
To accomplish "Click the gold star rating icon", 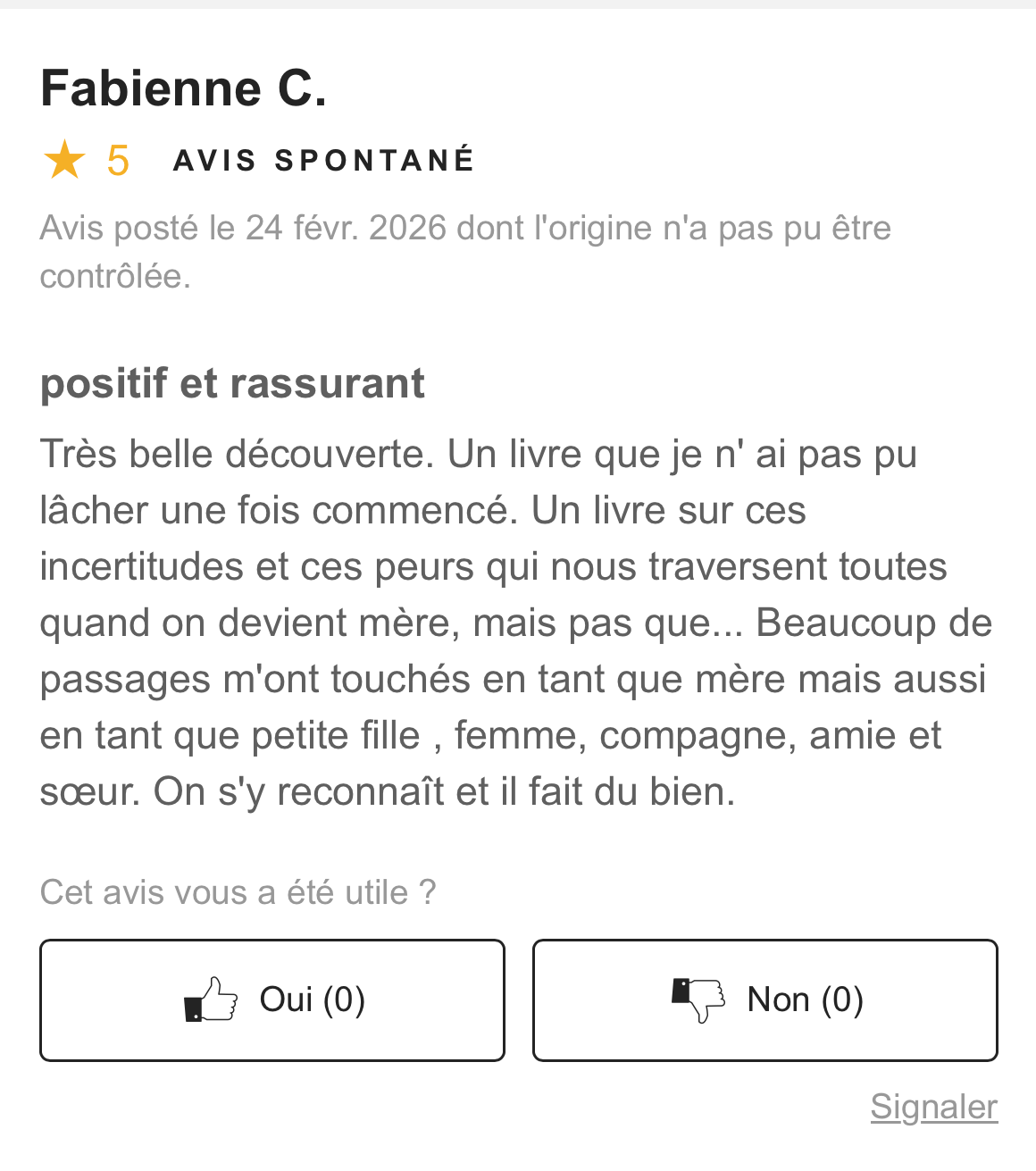I will click(64, 161).
